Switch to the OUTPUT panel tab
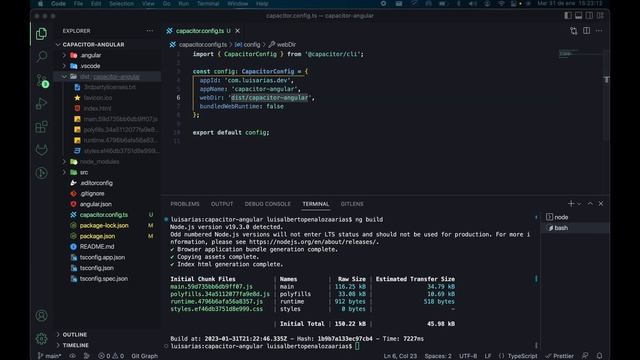This screenshot has width=640, height=360. [x=222, y=204]
